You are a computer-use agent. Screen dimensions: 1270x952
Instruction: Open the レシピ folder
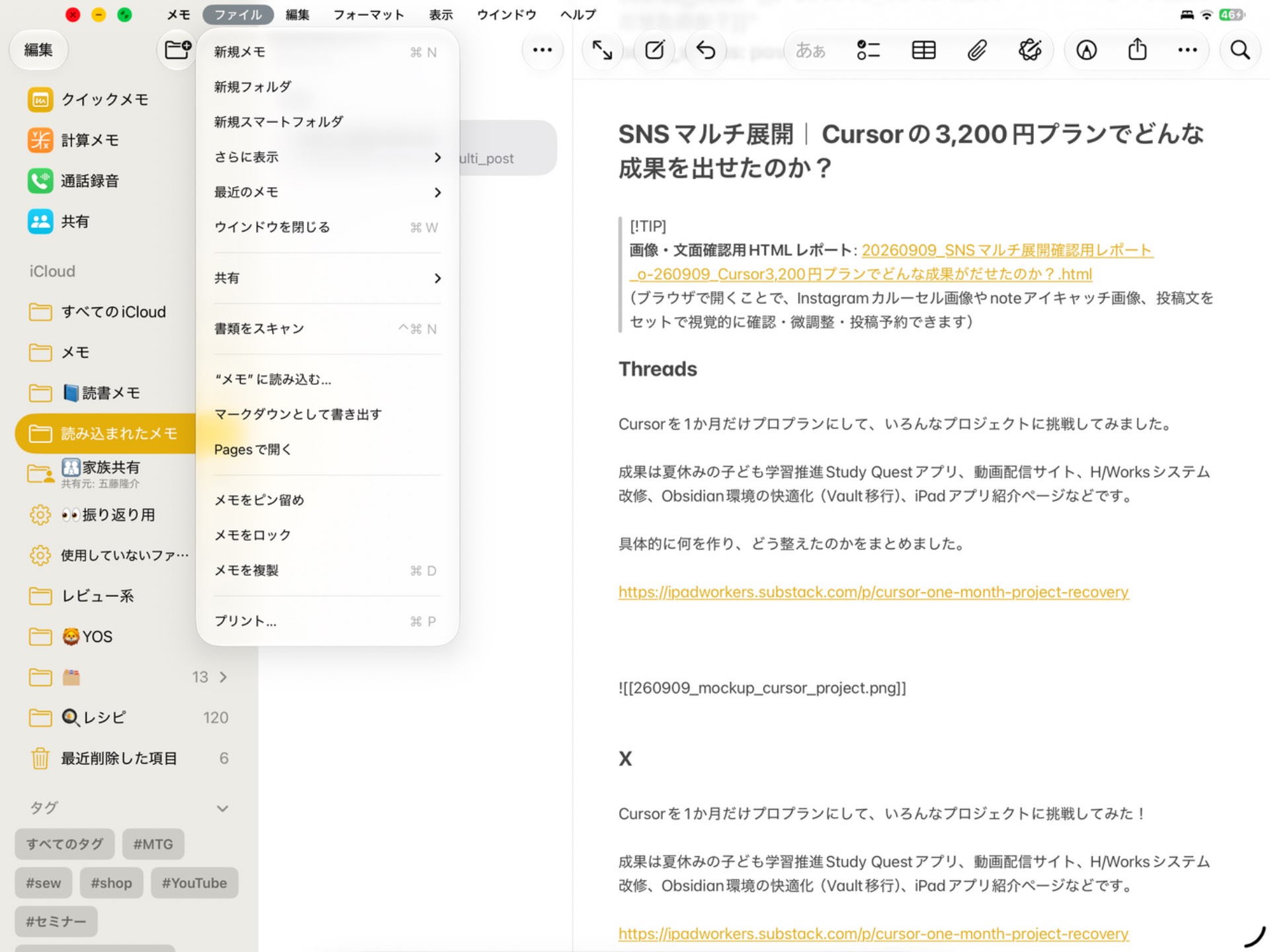[x=129, y=718]
